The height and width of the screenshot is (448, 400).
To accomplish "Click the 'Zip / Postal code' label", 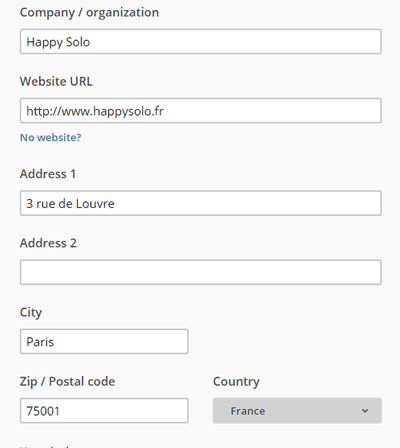I will click(67, 382).
